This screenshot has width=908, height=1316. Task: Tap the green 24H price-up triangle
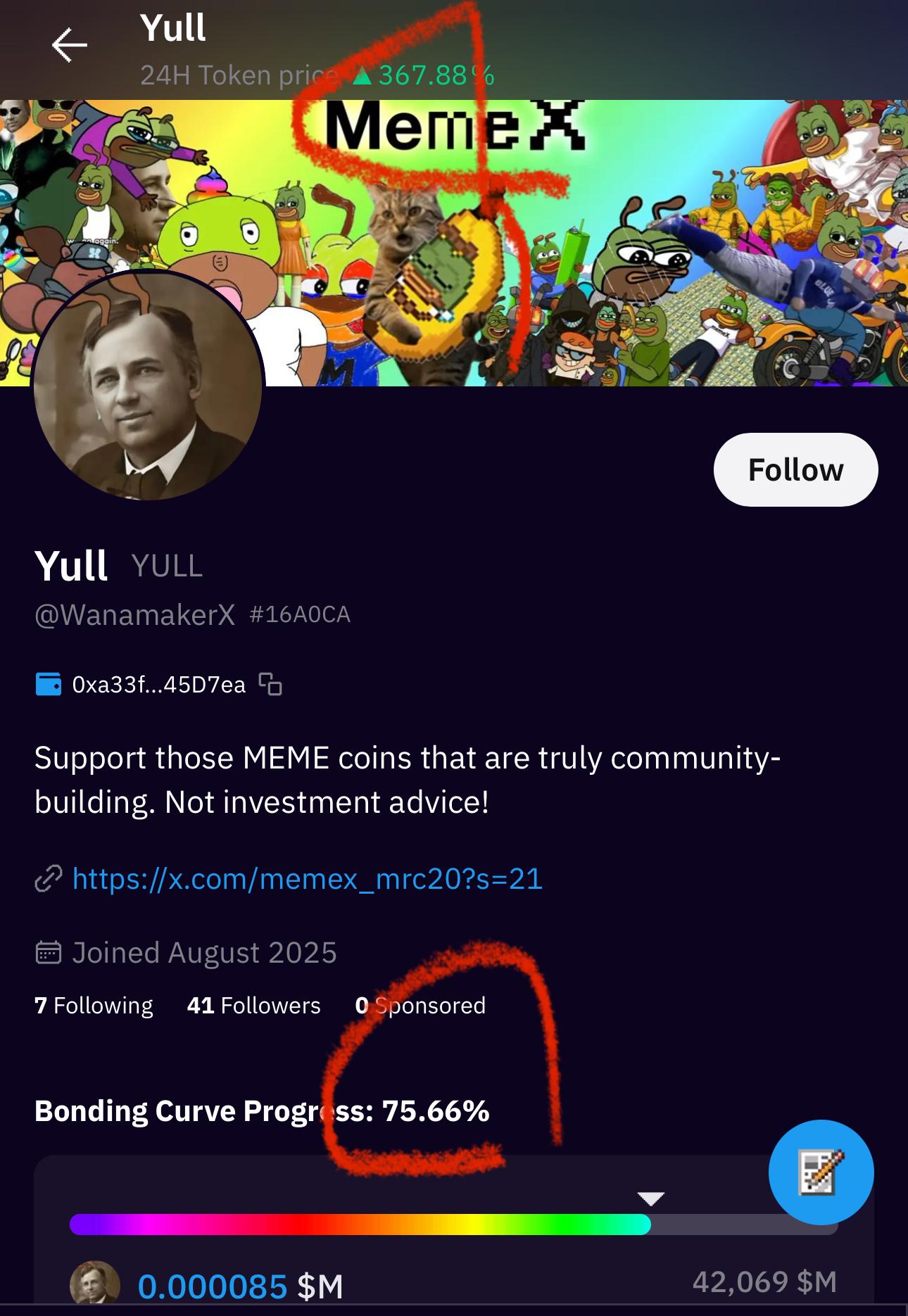pos(362,75)
